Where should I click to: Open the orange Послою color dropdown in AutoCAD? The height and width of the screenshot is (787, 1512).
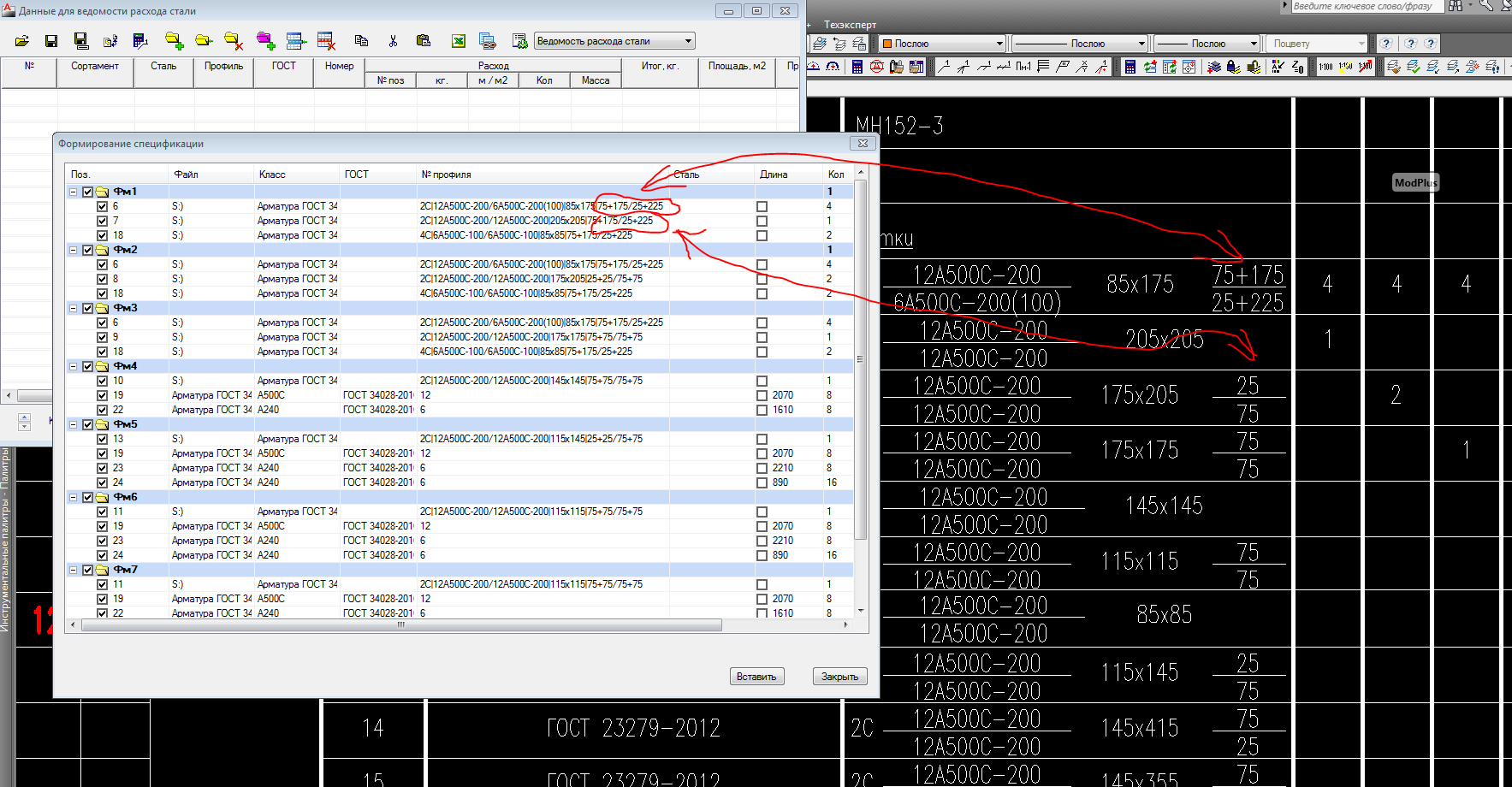point(942,44)
